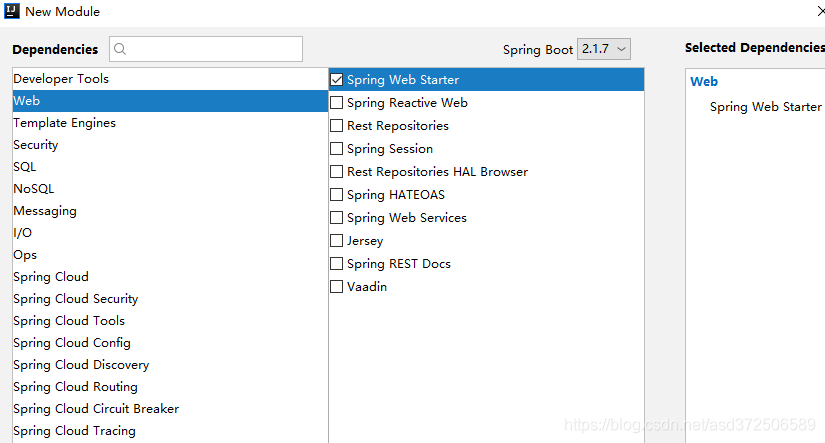
Task: Select the NoSQL category
Action: 170,189
